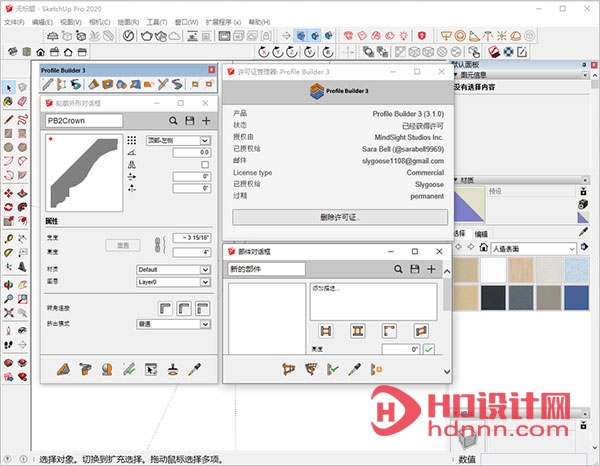
Task: Save assembly using floppy disk icon
Action: (x=415, y=269)
